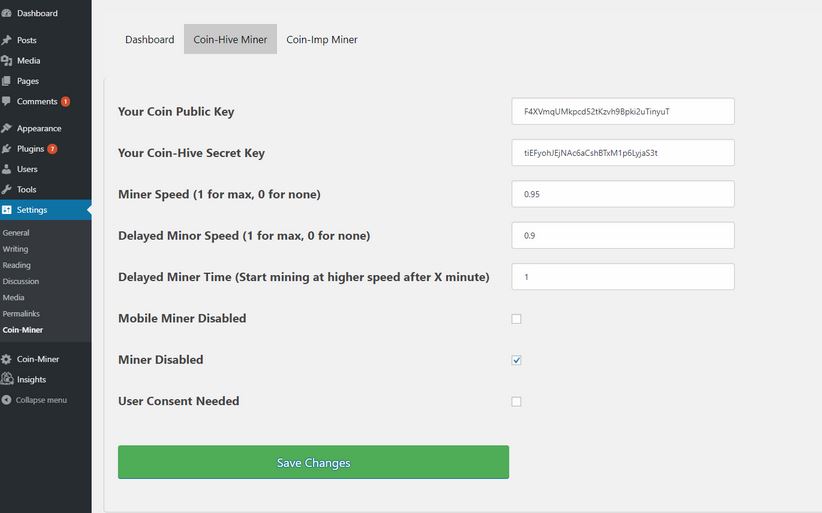The height and width of the screenshot is (513, 822).
Task: Click the Plugins update count badge
Action: tap(52, 149)
